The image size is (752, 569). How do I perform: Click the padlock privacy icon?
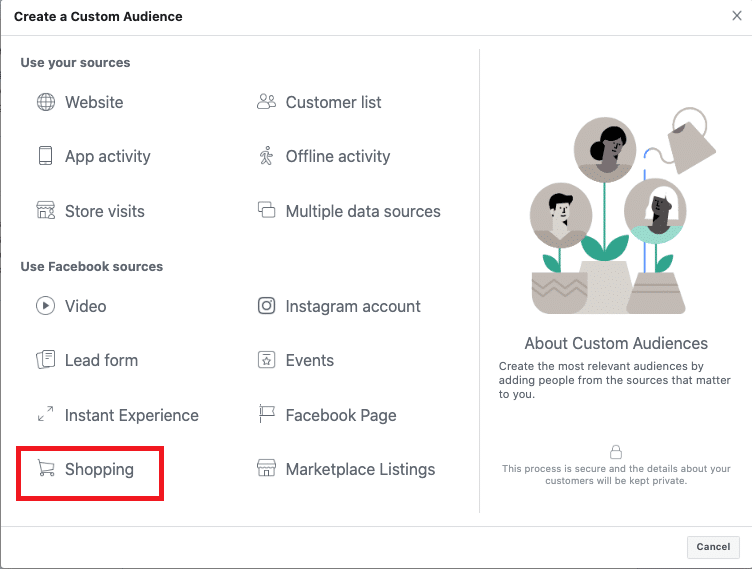coord(616,451)
